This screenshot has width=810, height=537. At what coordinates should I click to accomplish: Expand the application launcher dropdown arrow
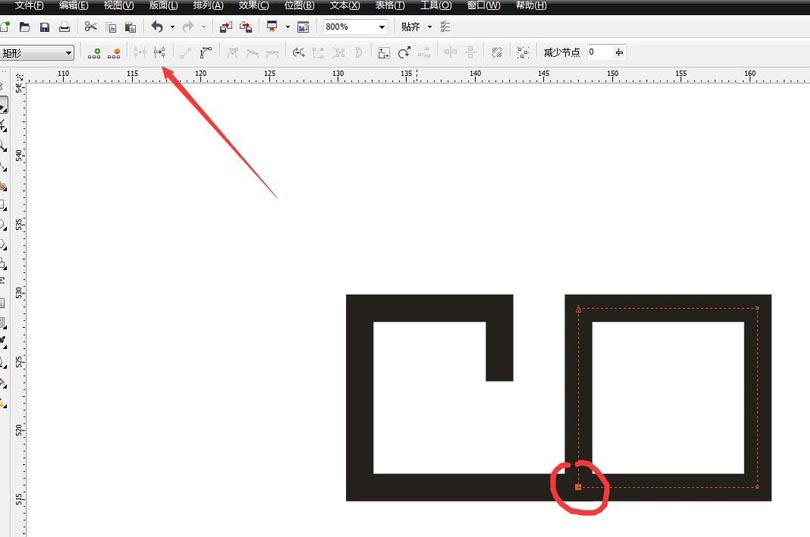tap(288, 27)
